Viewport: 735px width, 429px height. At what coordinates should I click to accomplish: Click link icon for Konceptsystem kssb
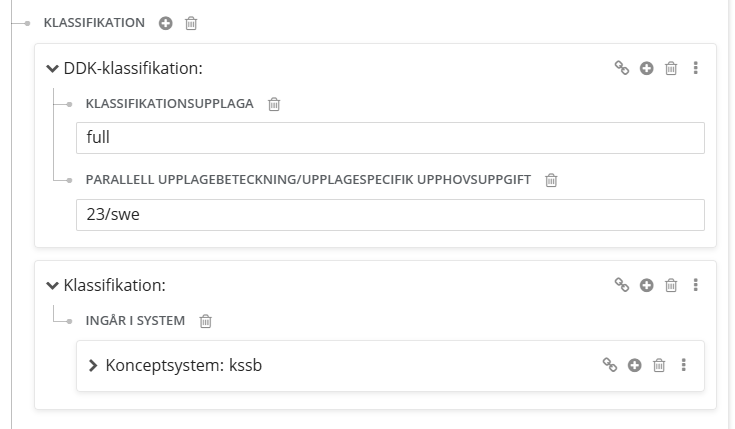[609, 365]
